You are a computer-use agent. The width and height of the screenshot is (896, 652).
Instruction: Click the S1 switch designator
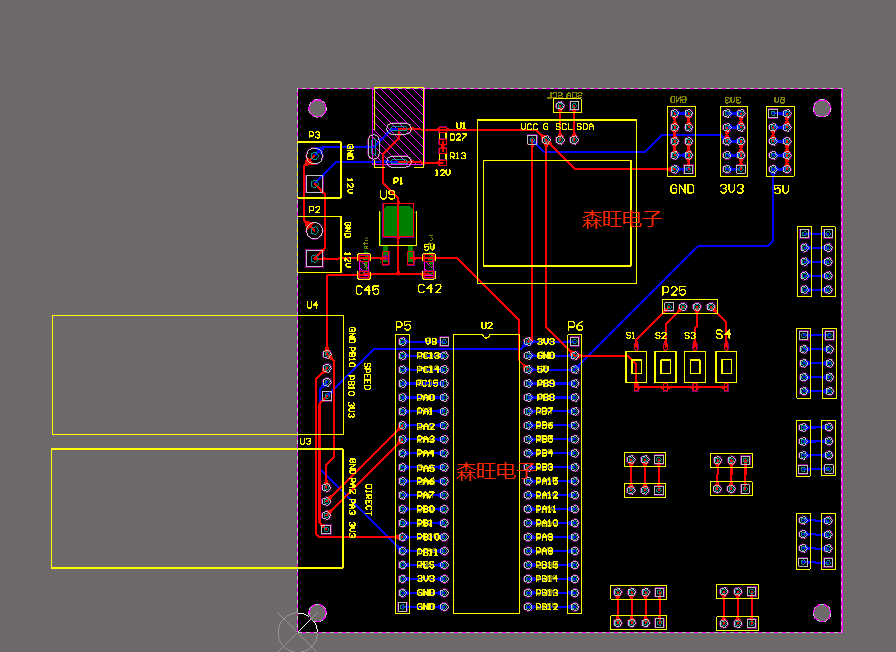(630, 335)
